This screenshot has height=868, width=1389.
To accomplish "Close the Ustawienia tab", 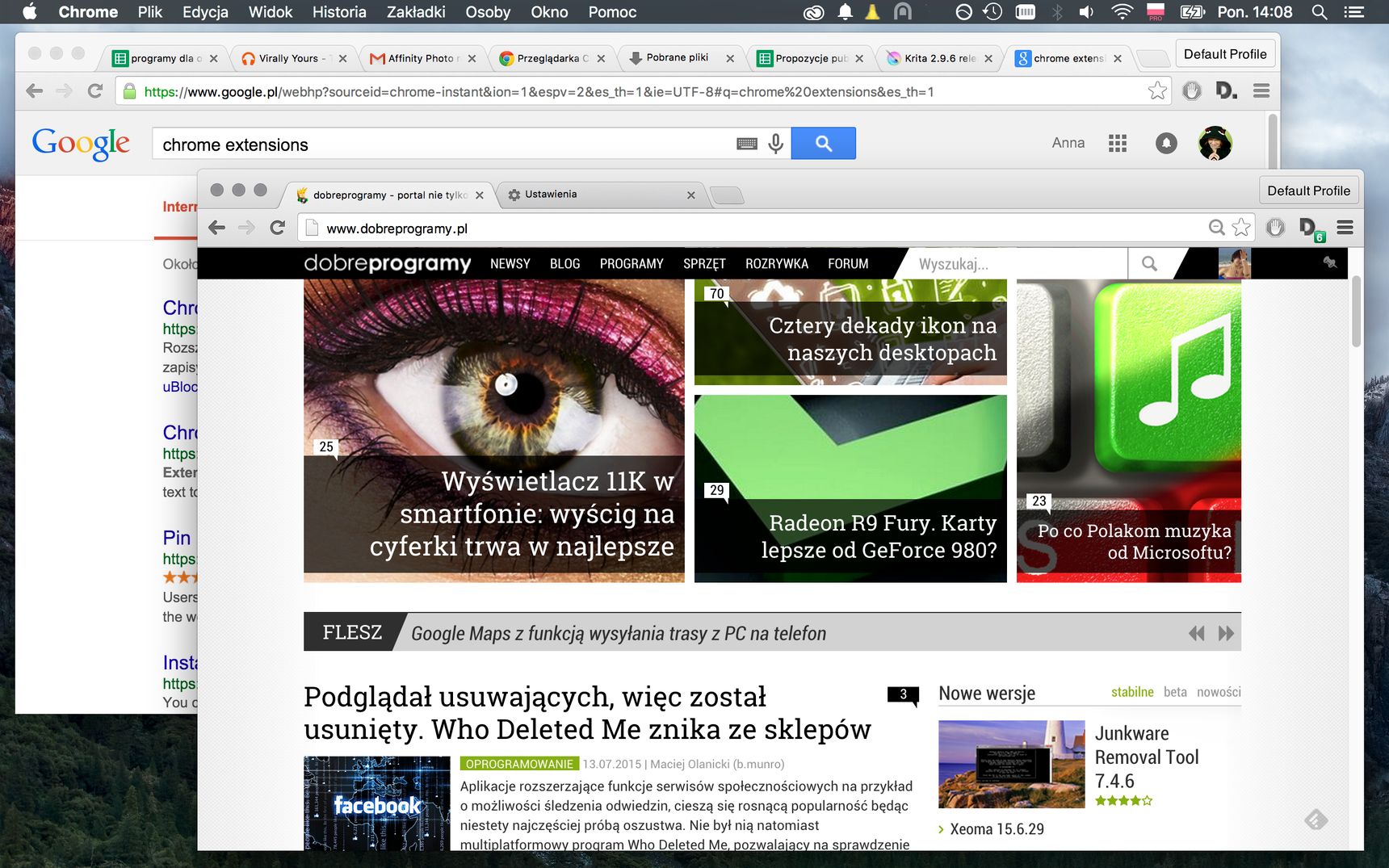I will point(690,195).
